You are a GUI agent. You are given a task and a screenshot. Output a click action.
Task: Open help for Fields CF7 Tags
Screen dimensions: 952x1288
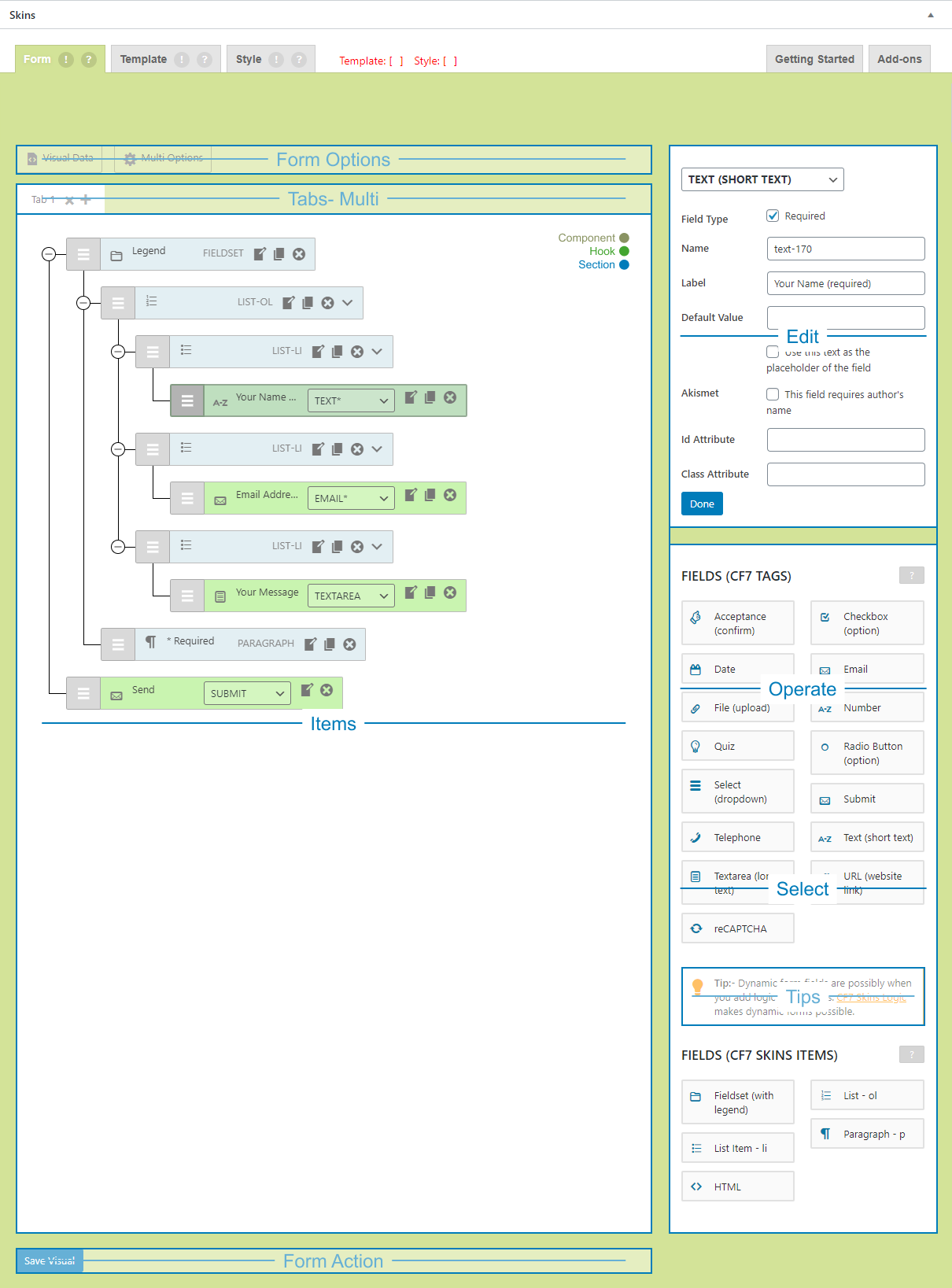(911, 575)
